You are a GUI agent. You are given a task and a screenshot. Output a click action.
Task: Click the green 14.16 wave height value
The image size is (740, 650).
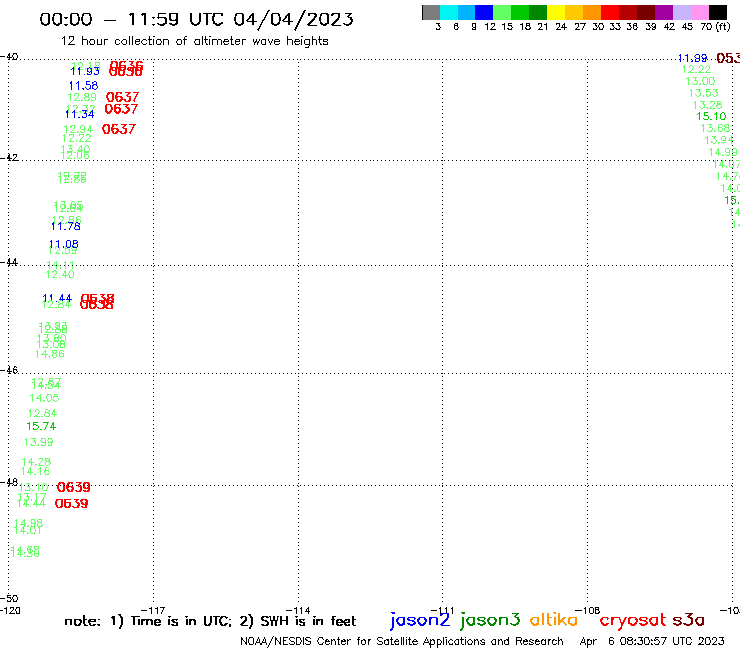click(x=35, y=471)
